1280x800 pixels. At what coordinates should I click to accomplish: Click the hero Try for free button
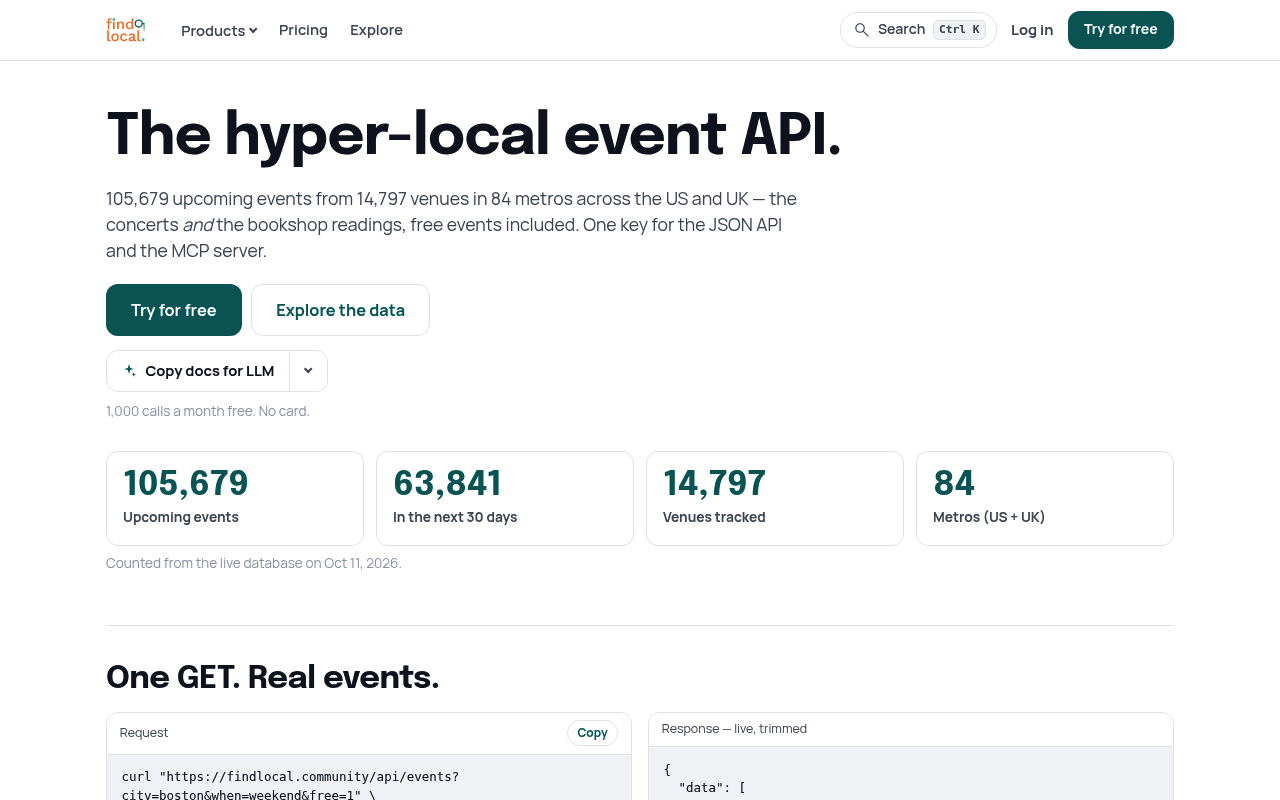[x=174, y=310]
